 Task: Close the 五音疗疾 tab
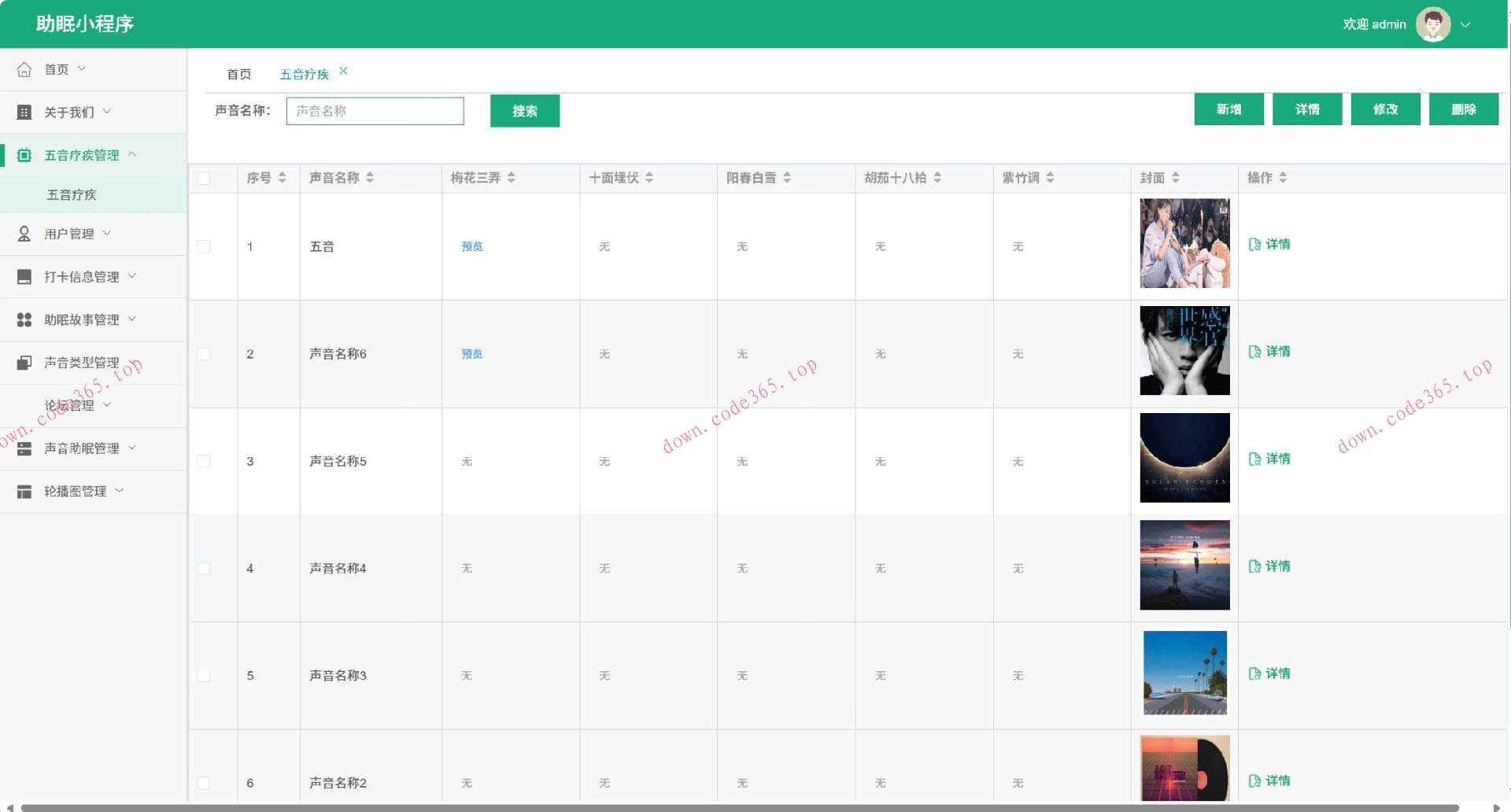[343, 71]
